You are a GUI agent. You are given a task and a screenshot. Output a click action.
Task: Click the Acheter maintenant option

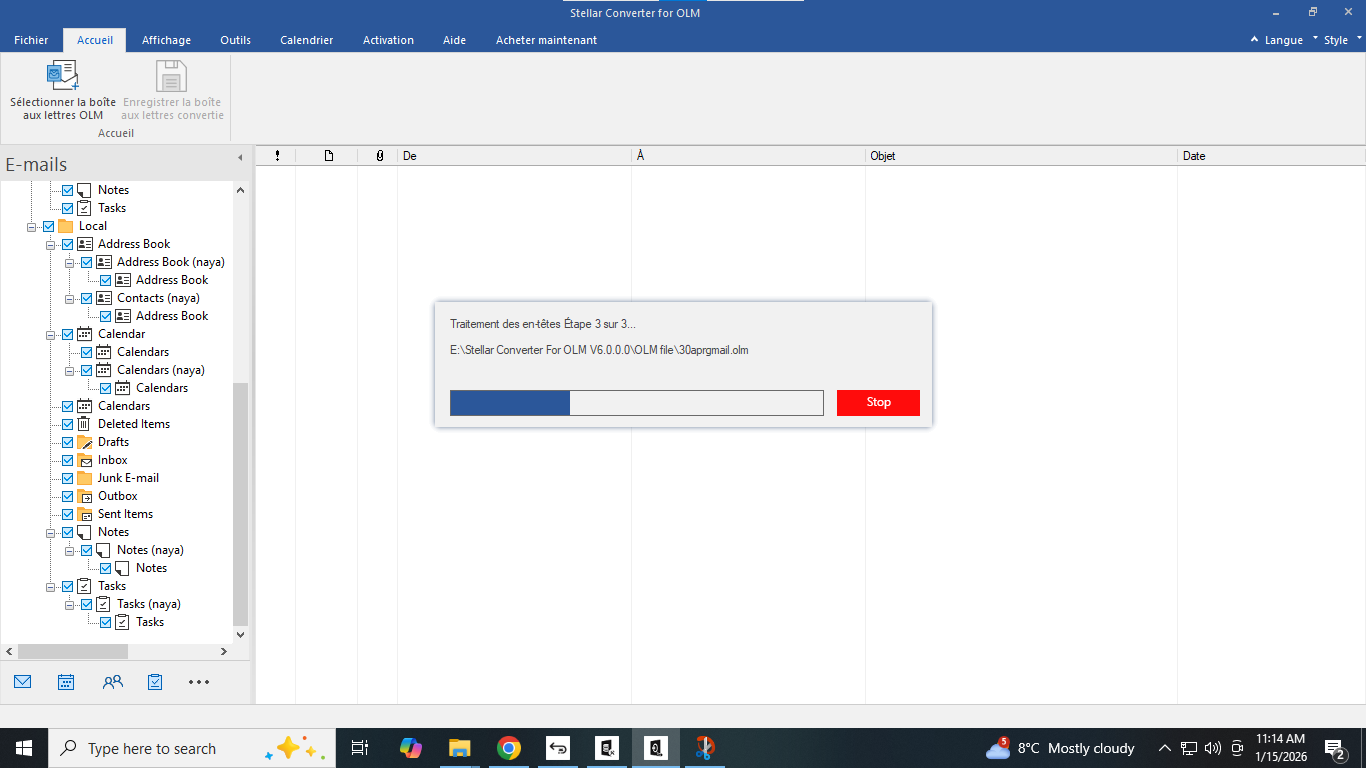(x=546, y=40)
